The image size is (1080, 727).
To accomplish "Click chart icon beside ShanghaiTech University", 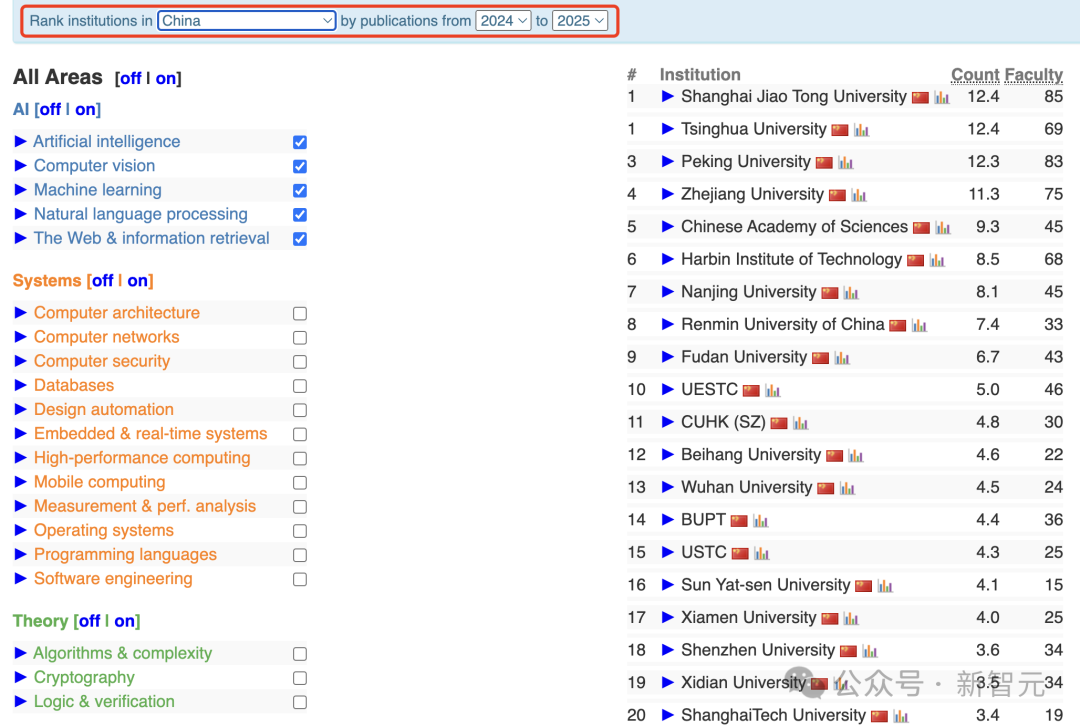I will click(x=900, y=717).
